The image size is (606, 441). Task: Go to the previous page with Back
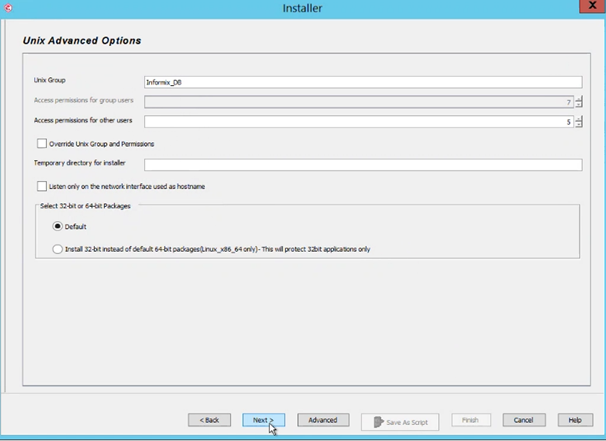click(x=209, y=420)
